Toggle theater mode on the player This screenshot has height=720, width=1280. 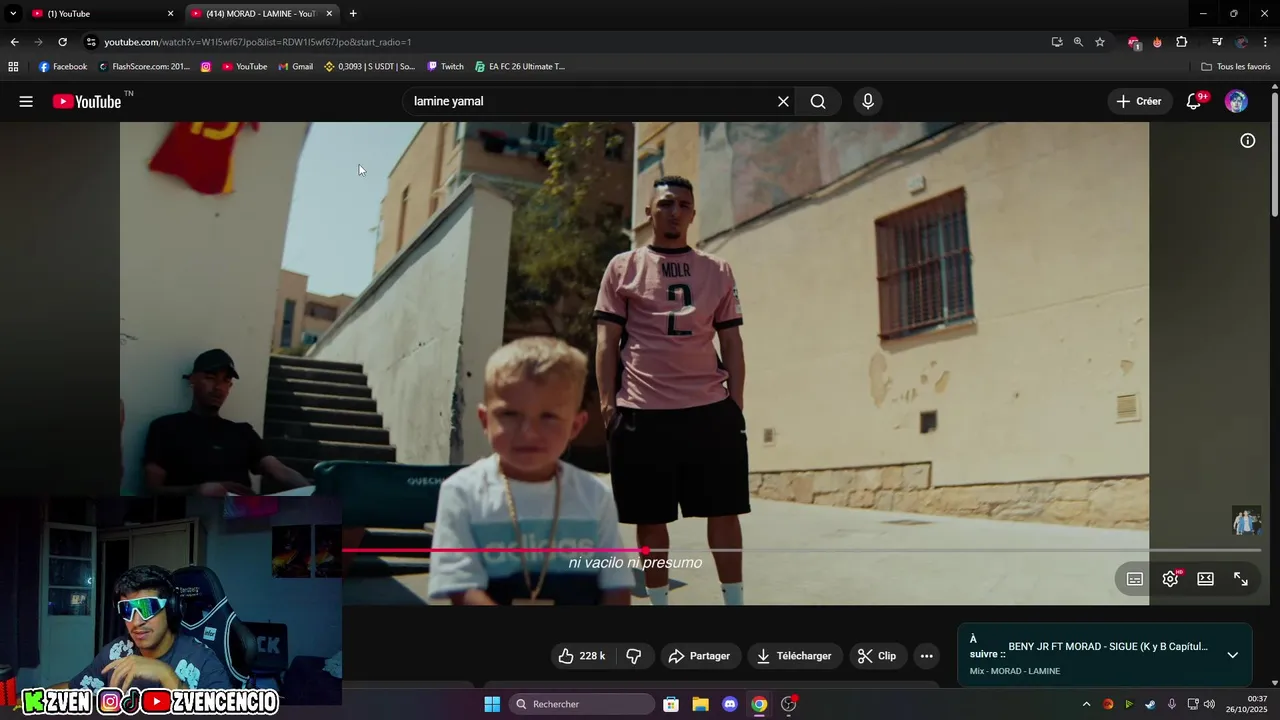[x=1206, y=579]
